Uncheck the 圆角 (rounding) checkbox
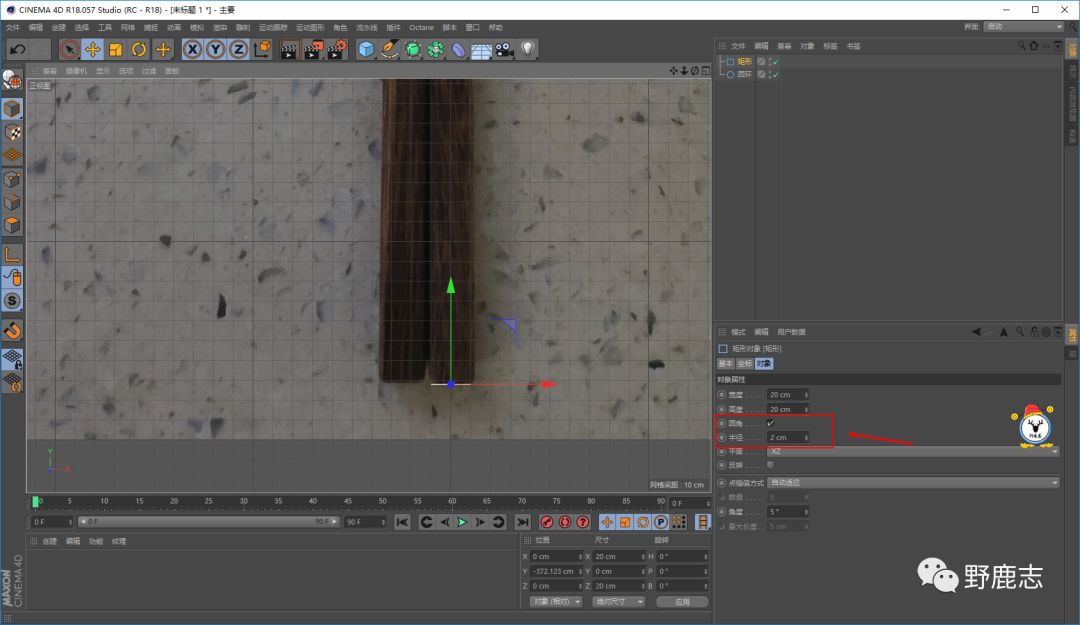This screenshot has height=625, width=1080. pos(770,423)
